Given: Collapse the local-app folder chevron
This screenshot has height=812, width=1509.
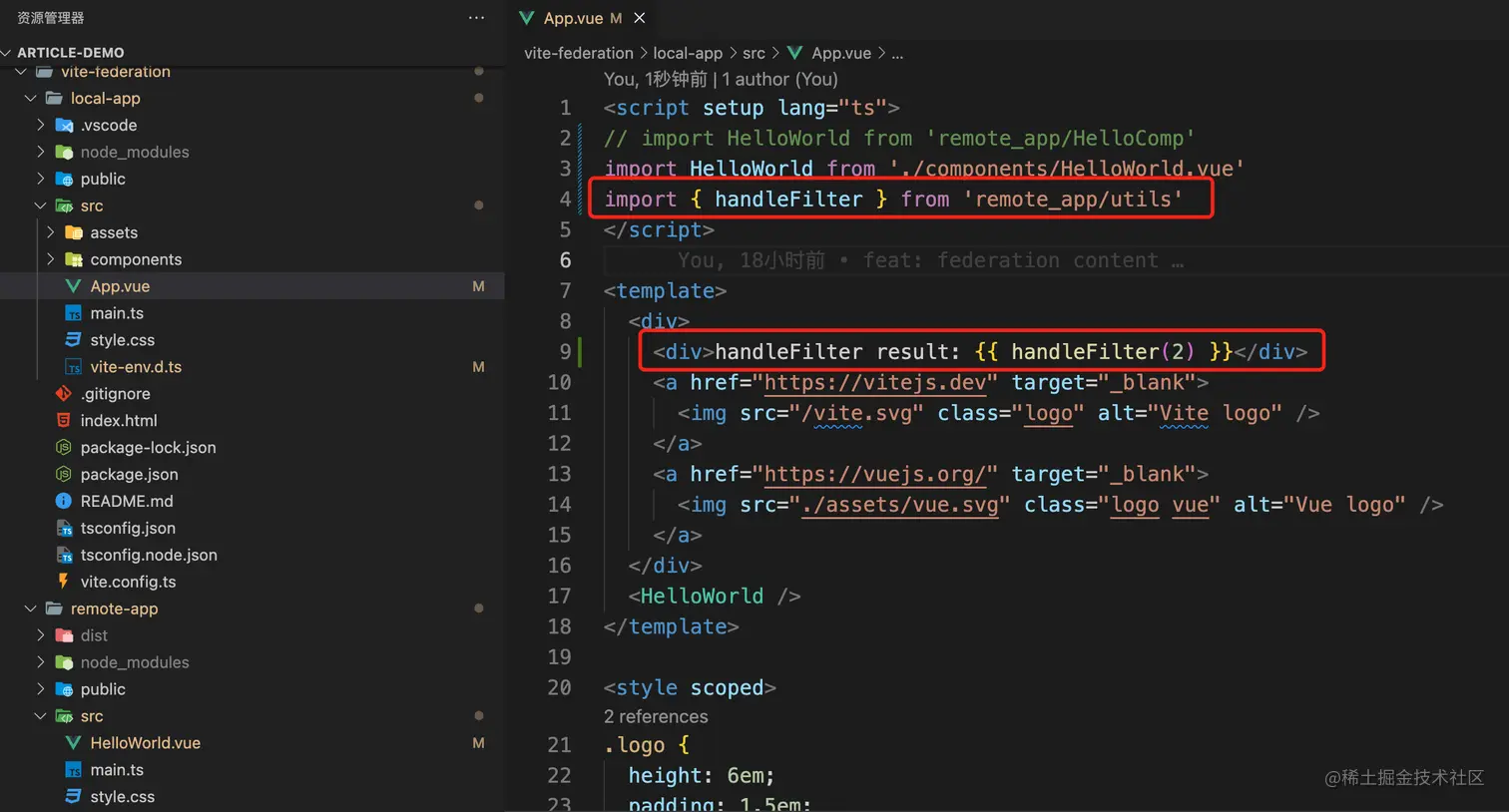Looking at the screenshot, I should click(x=30, y=98).
